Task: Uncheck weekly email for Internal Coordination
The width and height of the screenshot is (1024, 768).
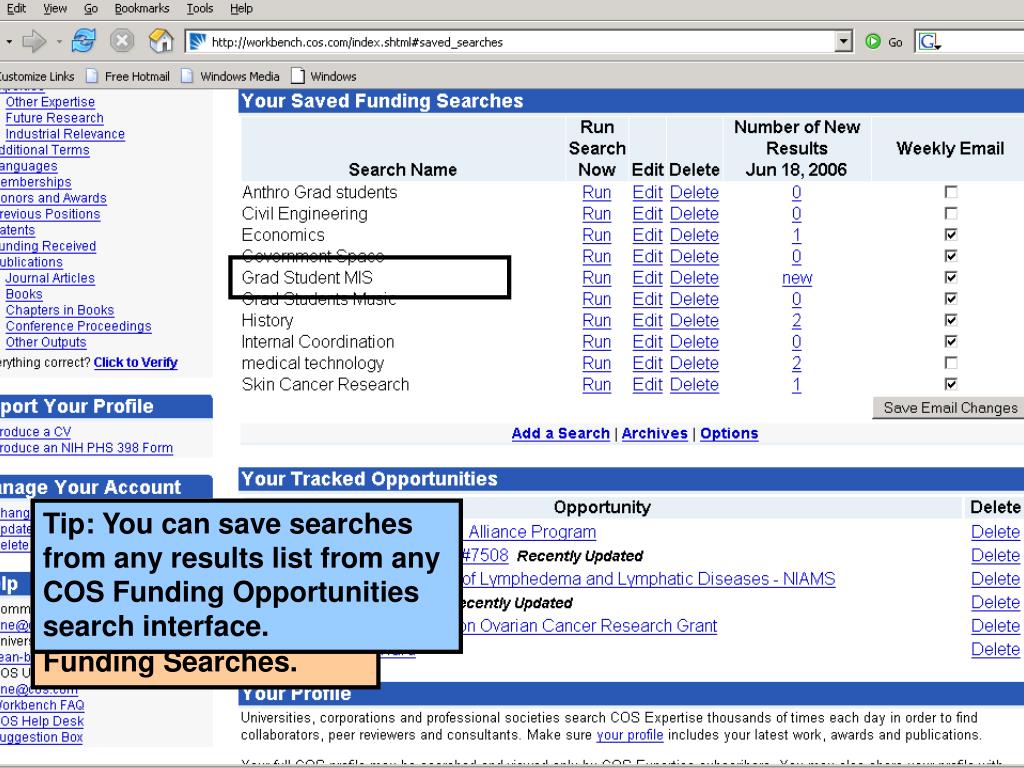Action: click(x=951, y=342)
